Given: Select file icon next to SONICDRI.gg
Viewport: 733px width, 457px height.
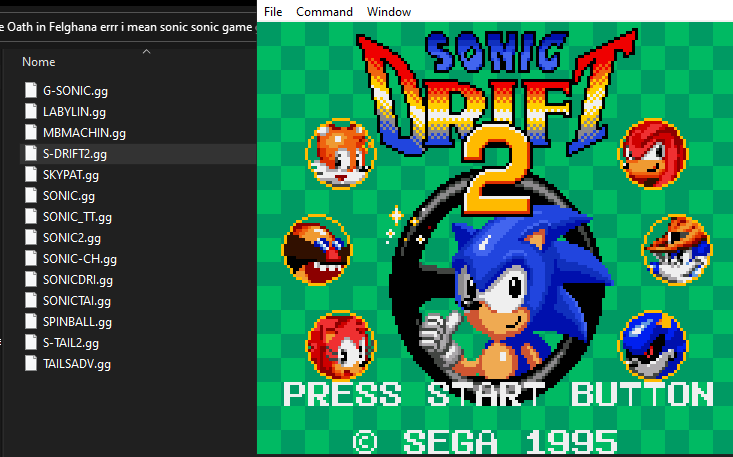Looking at the screenshot, I should click(31, 279).
